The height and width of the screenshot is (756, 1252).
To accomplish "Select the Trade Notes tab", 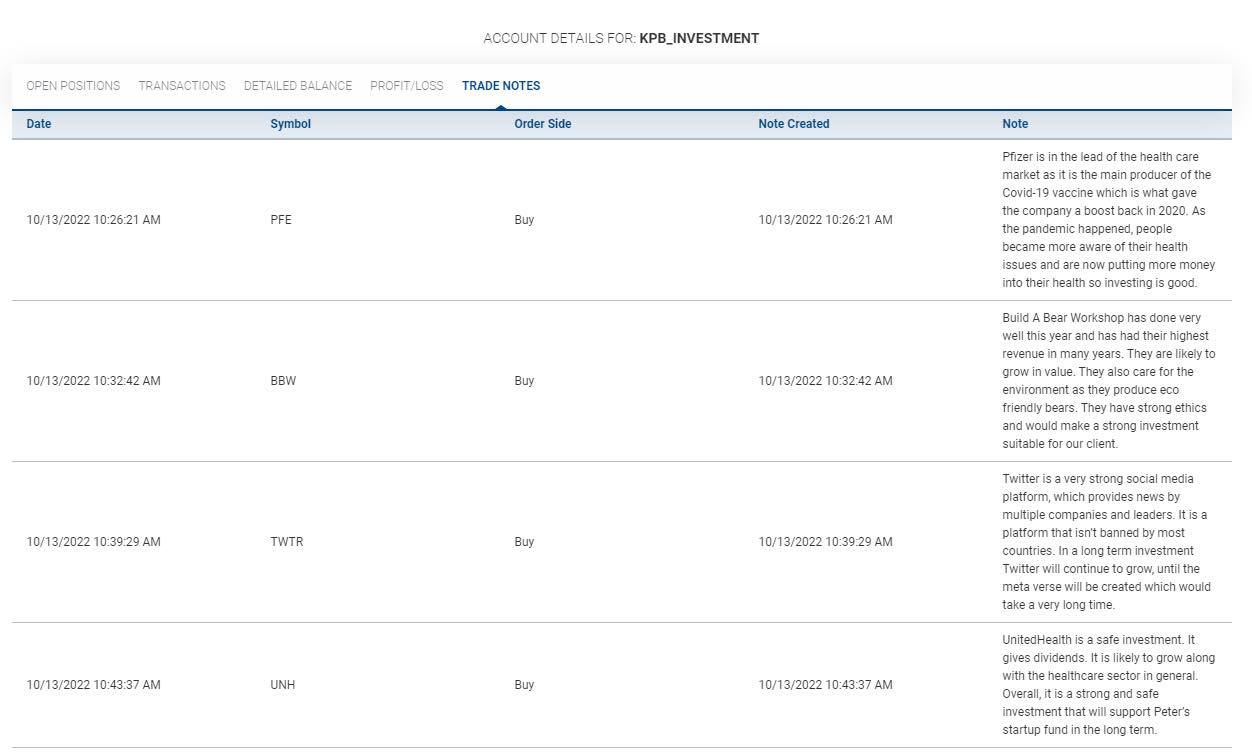I will pos(501,86).
